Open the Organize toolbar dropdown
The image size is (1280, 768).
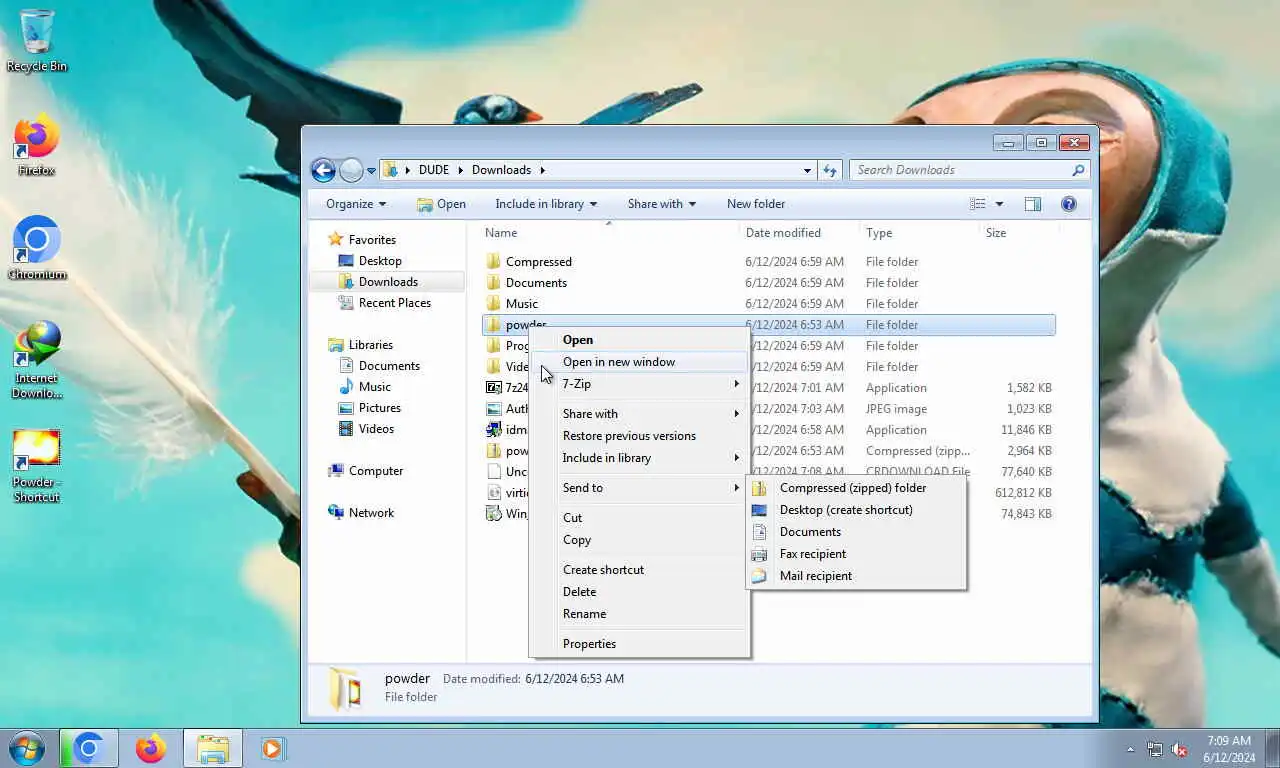click(x=355, y=204)
